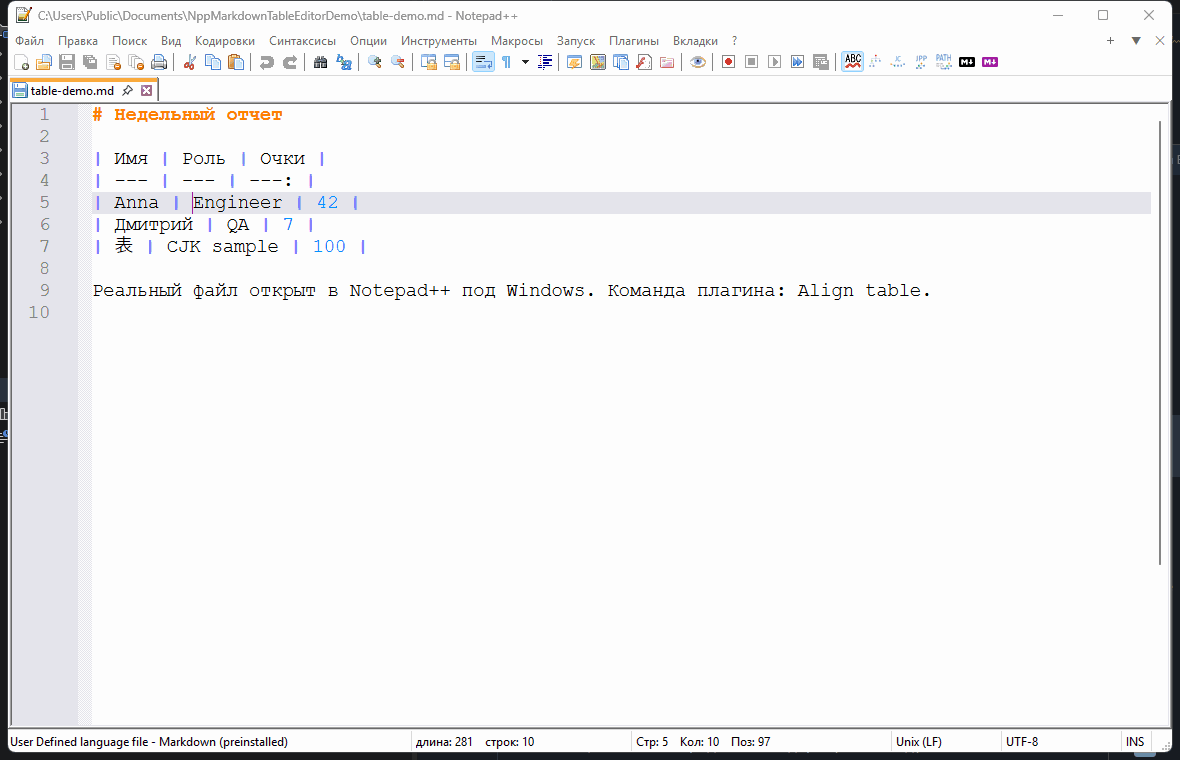Open the Вкладки menu
The height and width of the screenshot is (760, 1180).
click(x=695, y=41)
